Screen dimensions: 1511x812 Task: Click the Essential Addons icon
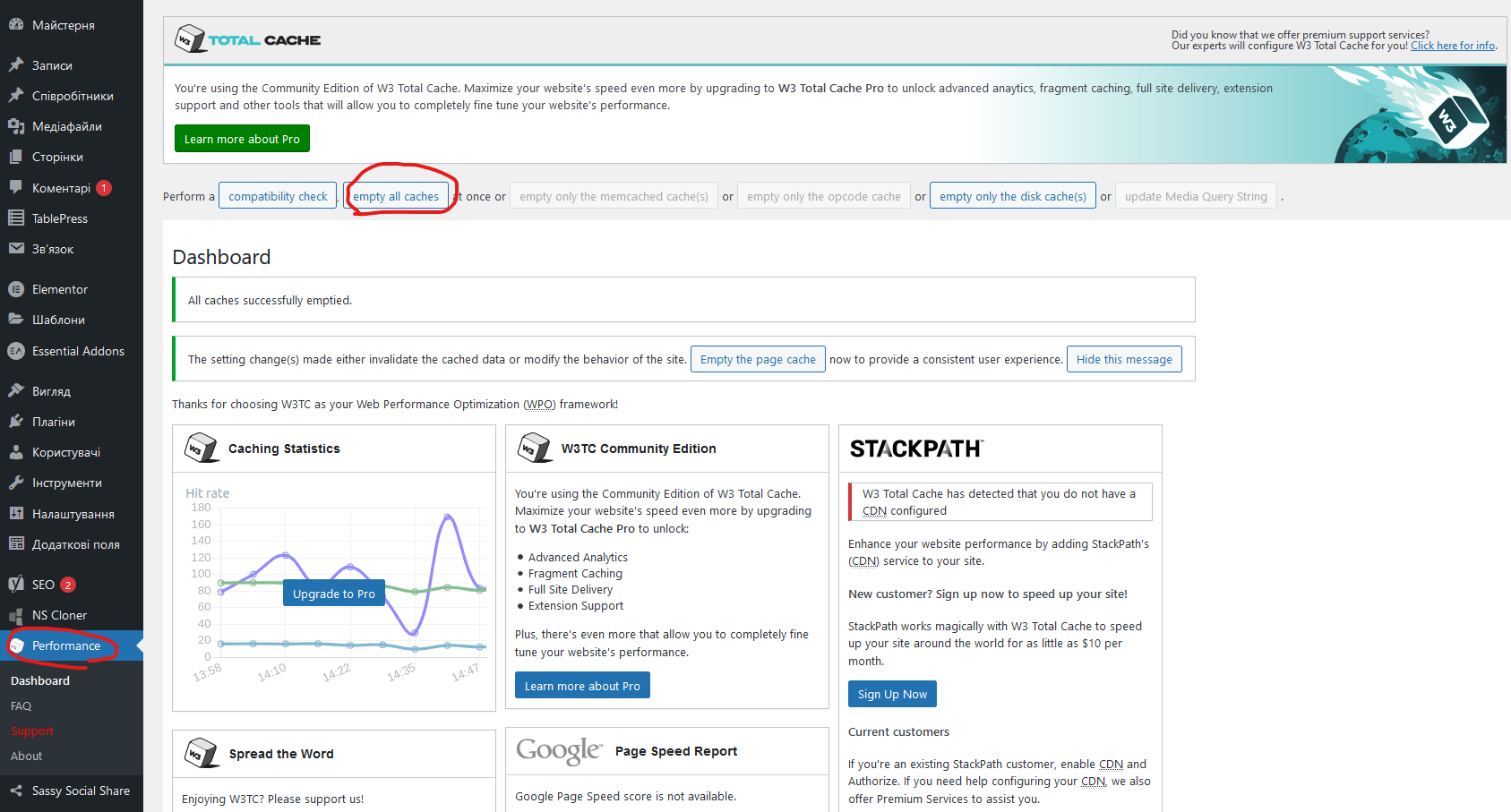tap(16, 351)
